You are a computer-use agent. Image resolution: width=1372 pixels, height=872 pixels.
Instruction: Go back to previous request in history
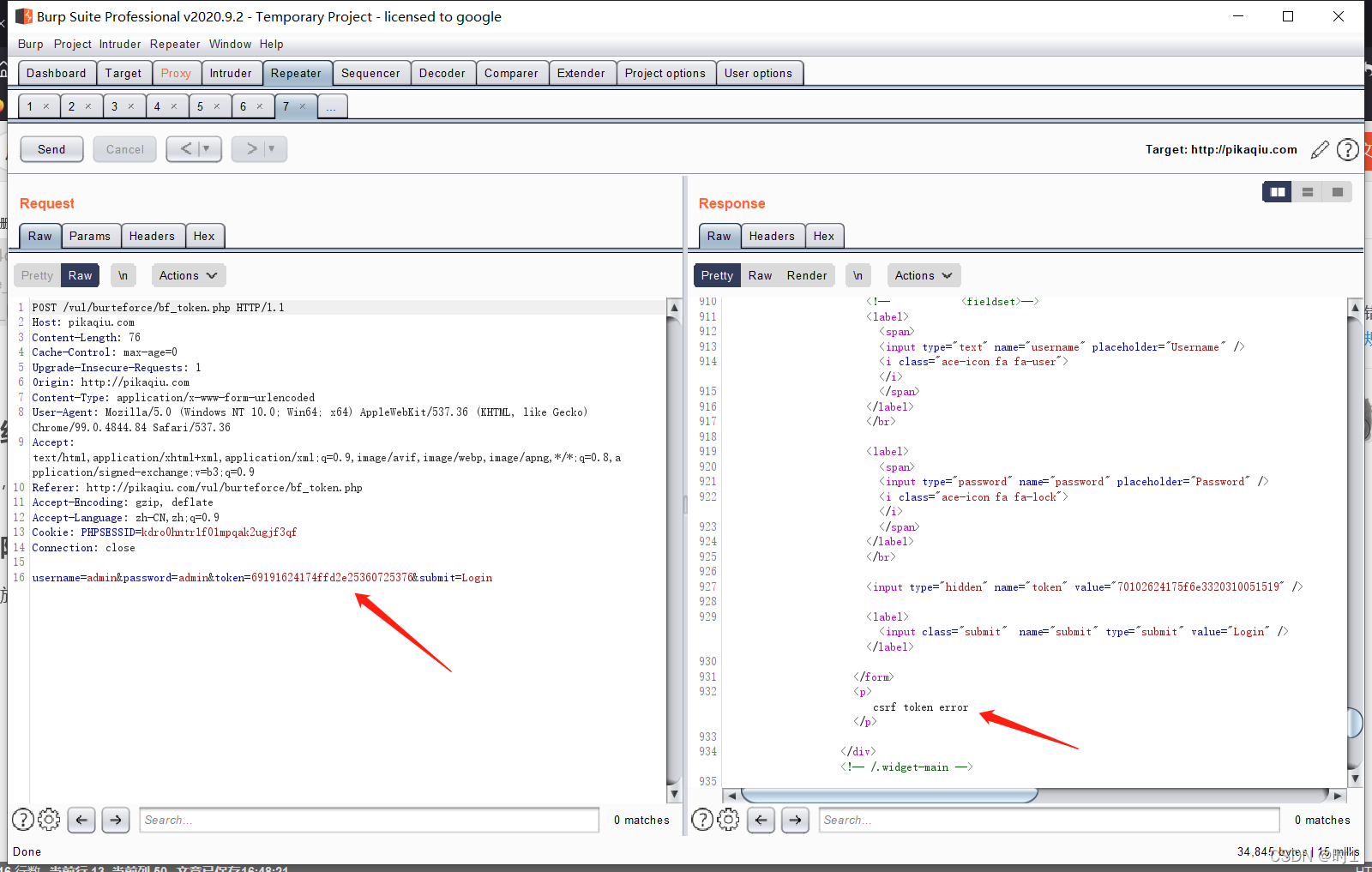(184, 149)
